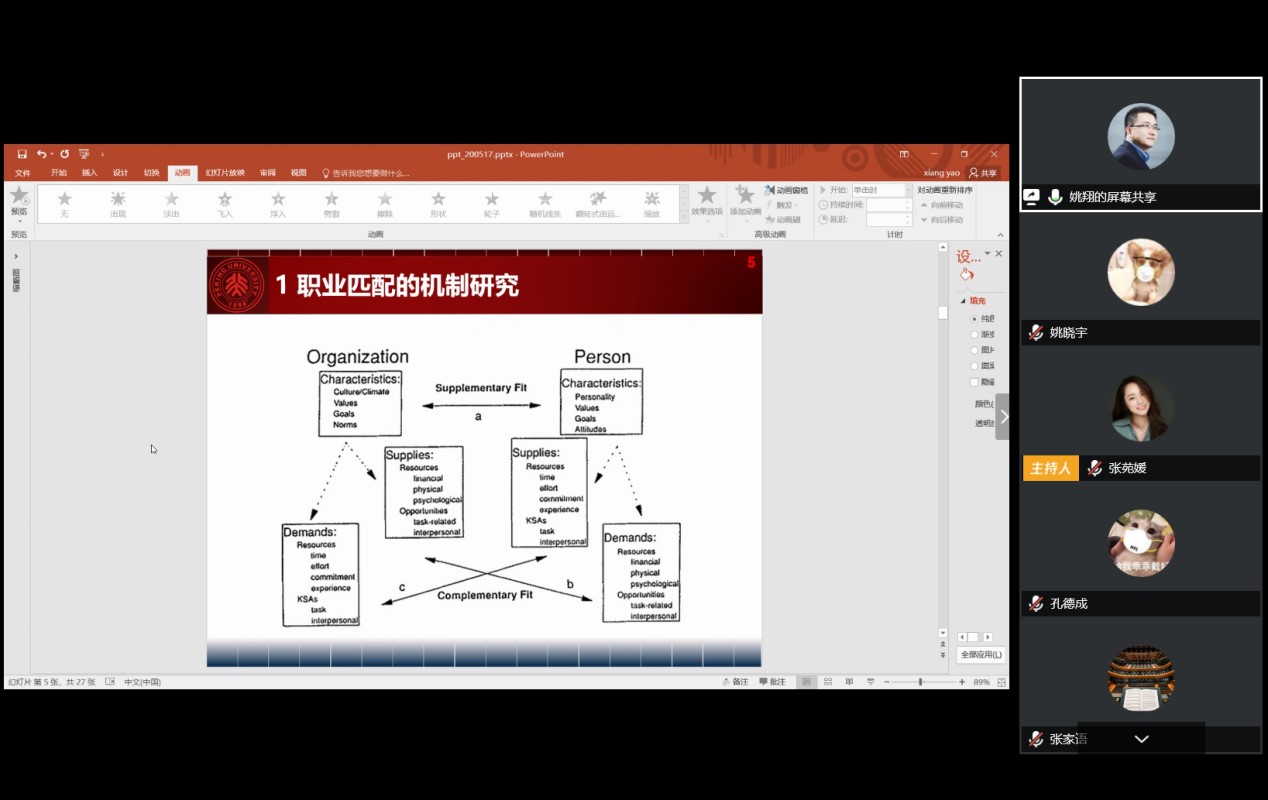
Task: Click the 全部应用 apply to all button
Action: [981, 655]
